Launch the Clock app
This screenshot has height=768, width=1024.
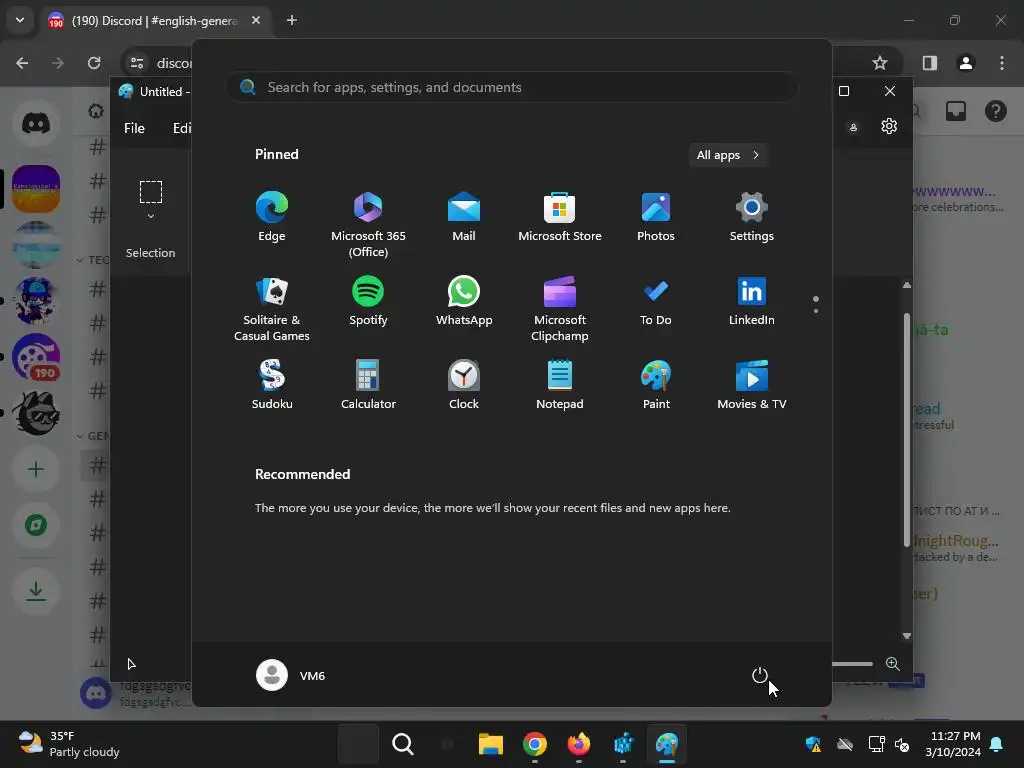(464, 385)
